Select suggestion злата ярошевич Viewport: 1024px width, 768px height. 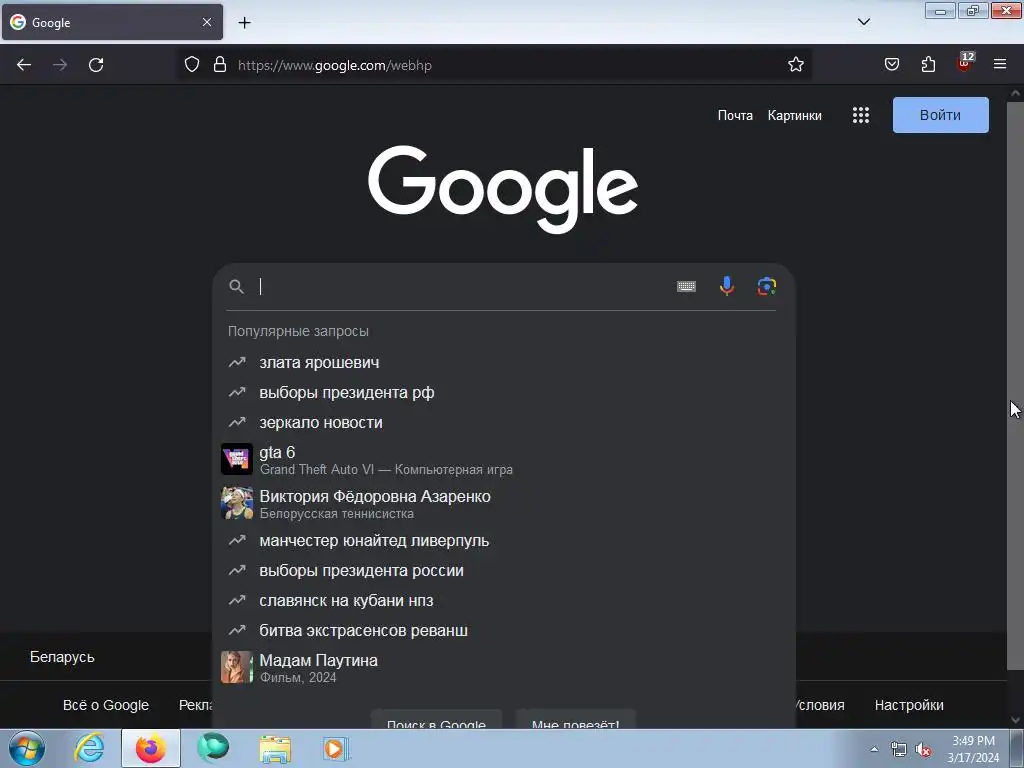(x=502, y=362)
